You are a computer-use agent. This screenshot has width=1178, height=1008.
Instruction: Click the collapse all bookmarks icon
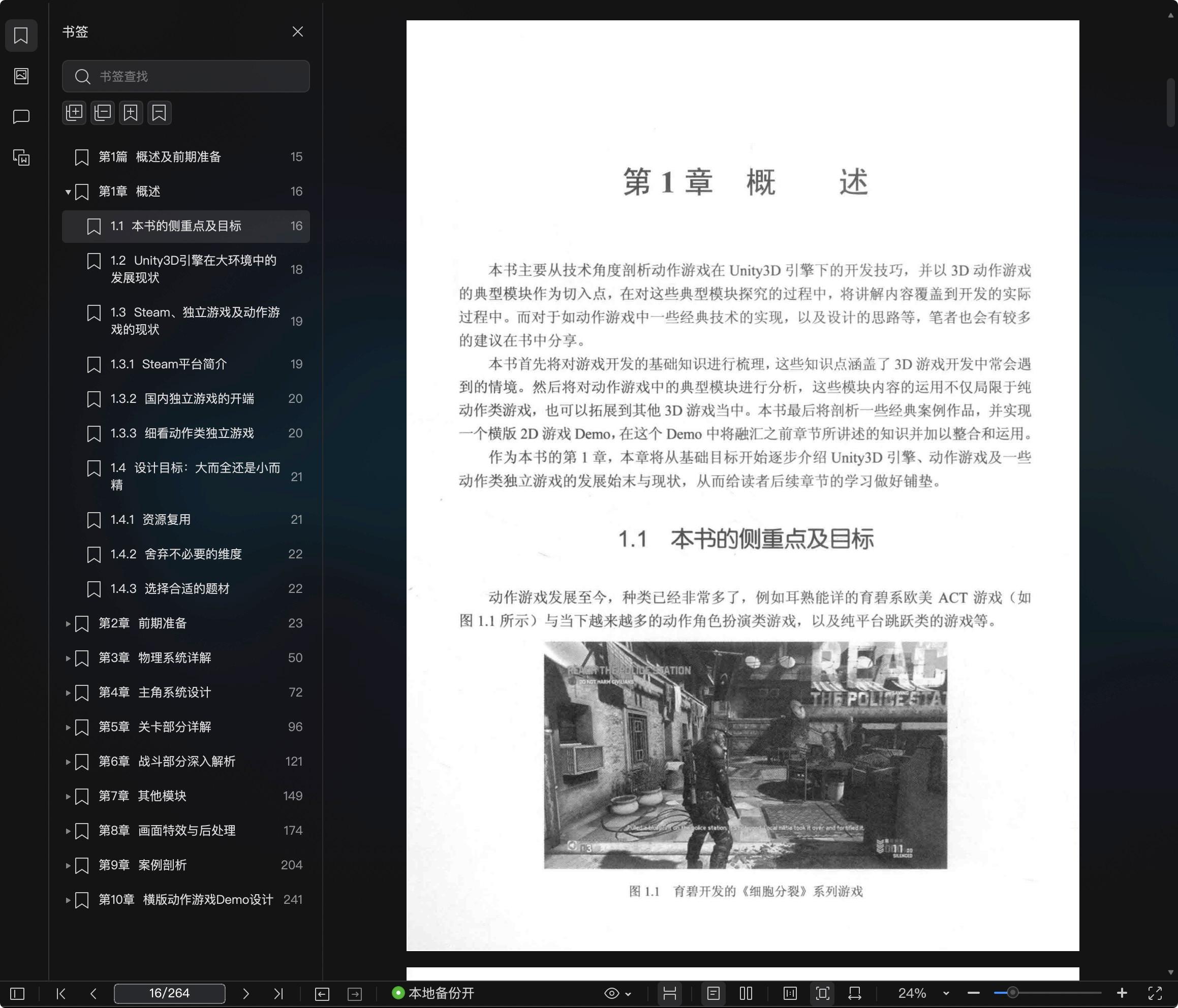pyautogui.click(x=103, y=113)
